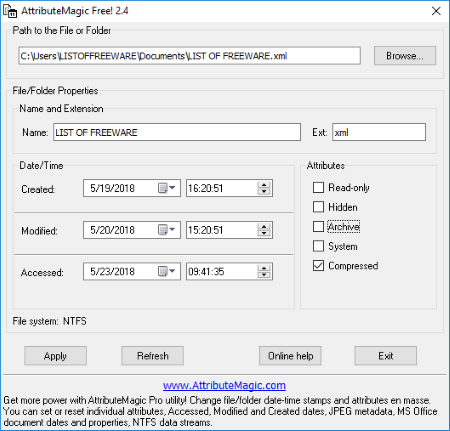Image resolution: width=450 pixels, height=431 pixels.
Task: Increase Modified time with up spinner arrow
Action: pyautogui.click(x=264, y=227)
